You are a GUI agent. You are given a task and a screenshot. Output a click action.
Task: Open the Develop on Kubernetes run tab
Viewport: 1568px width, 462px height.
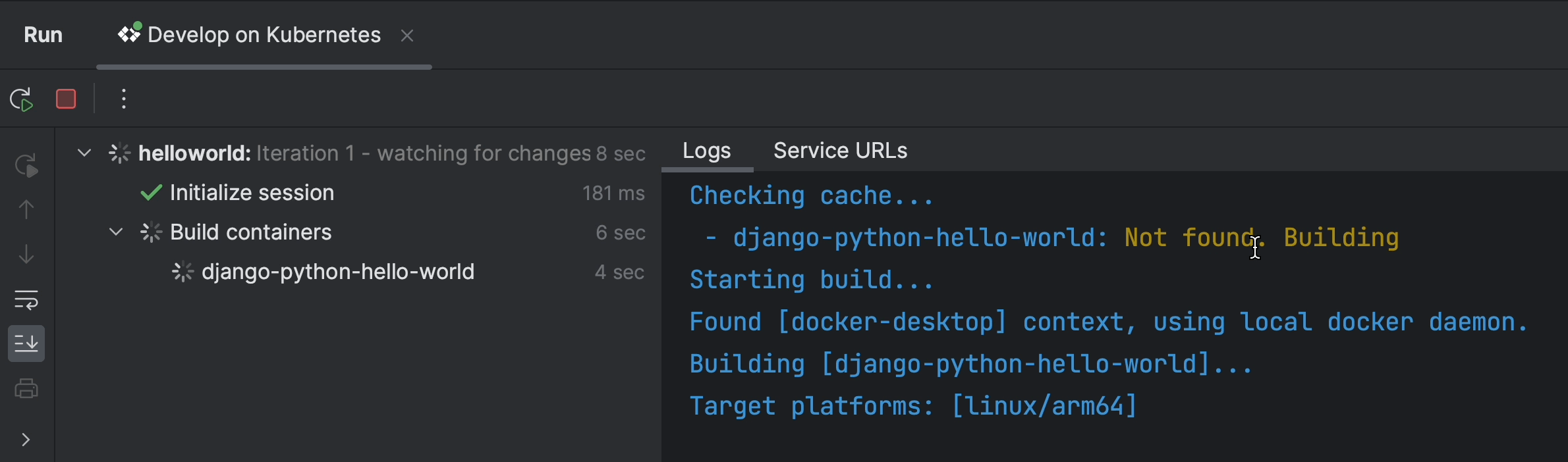(264, 35)
